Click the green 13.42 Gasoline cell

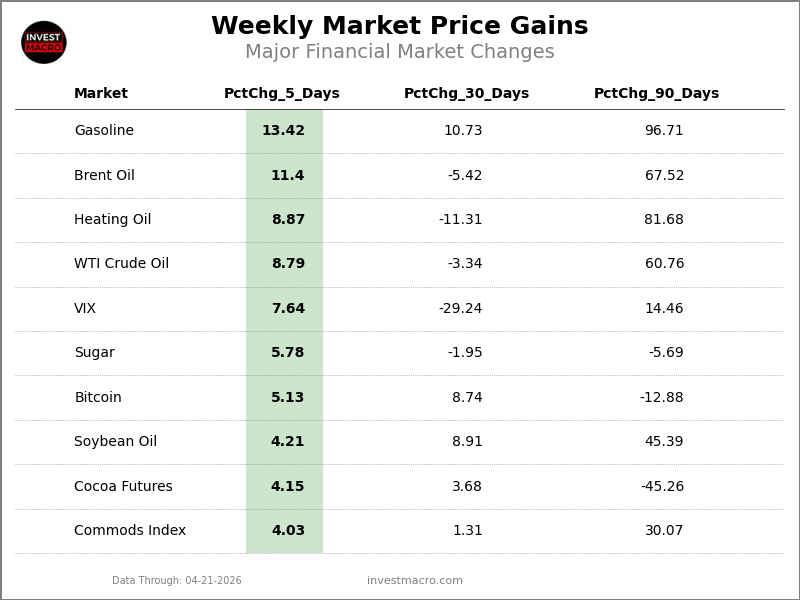(x=284, y=131)
